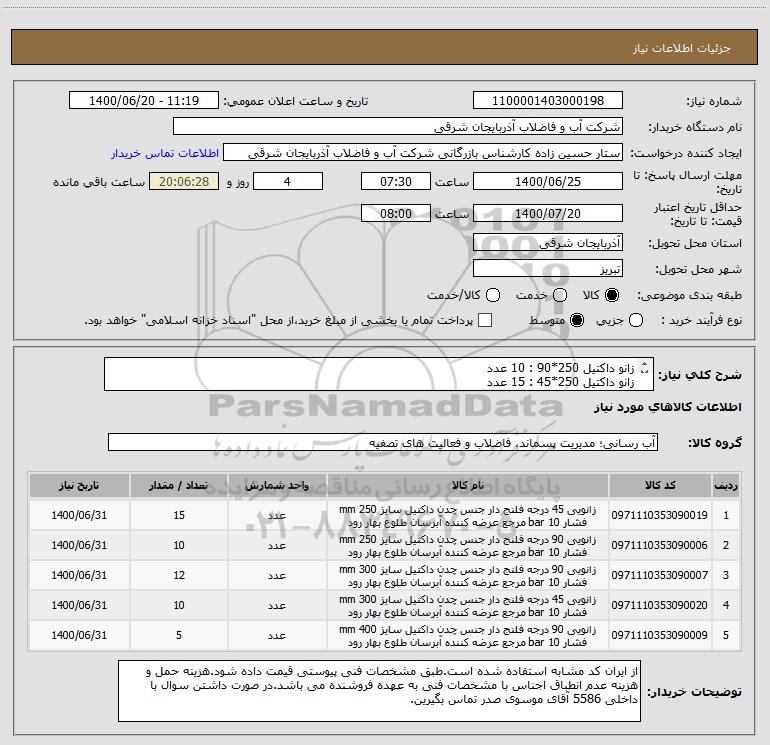The width and height of the screenshot is (770, 745).
Task: Click the unit عدد in row 4
Action: (277, 605)
